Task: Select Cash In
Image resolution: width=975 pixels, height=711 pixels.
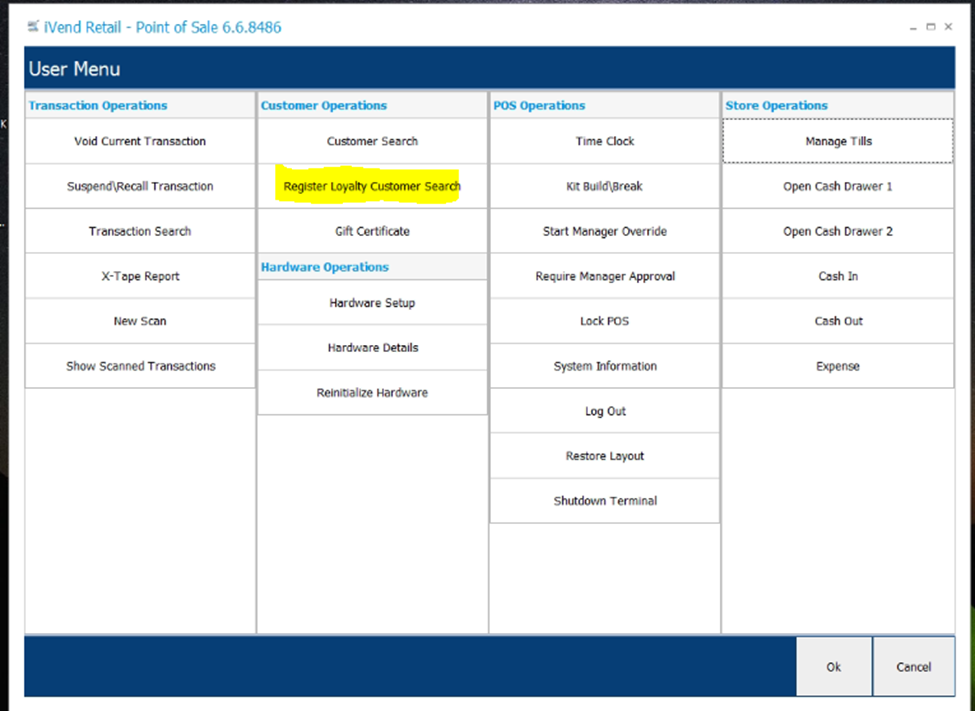Action: [x=838, y=276]
